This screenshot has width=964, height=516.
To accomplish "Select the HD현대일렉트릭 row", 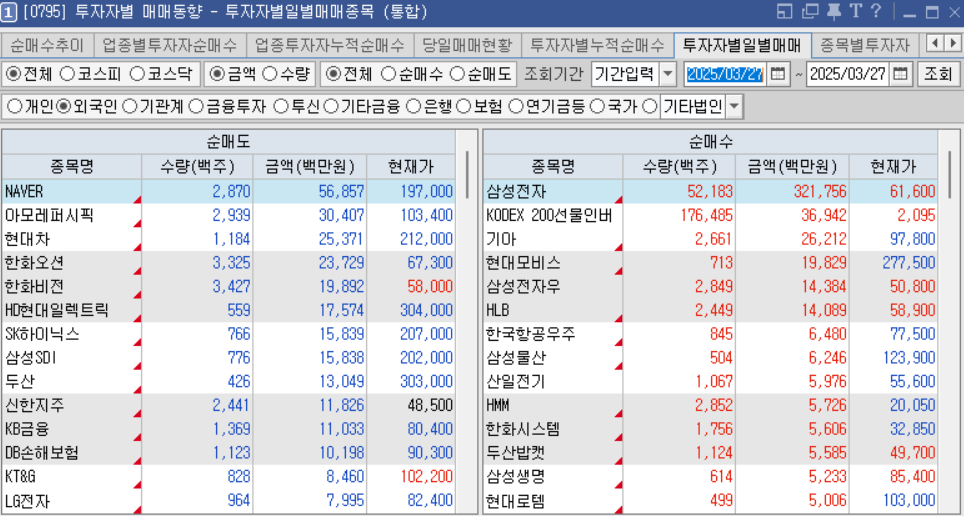I will 228,311.
